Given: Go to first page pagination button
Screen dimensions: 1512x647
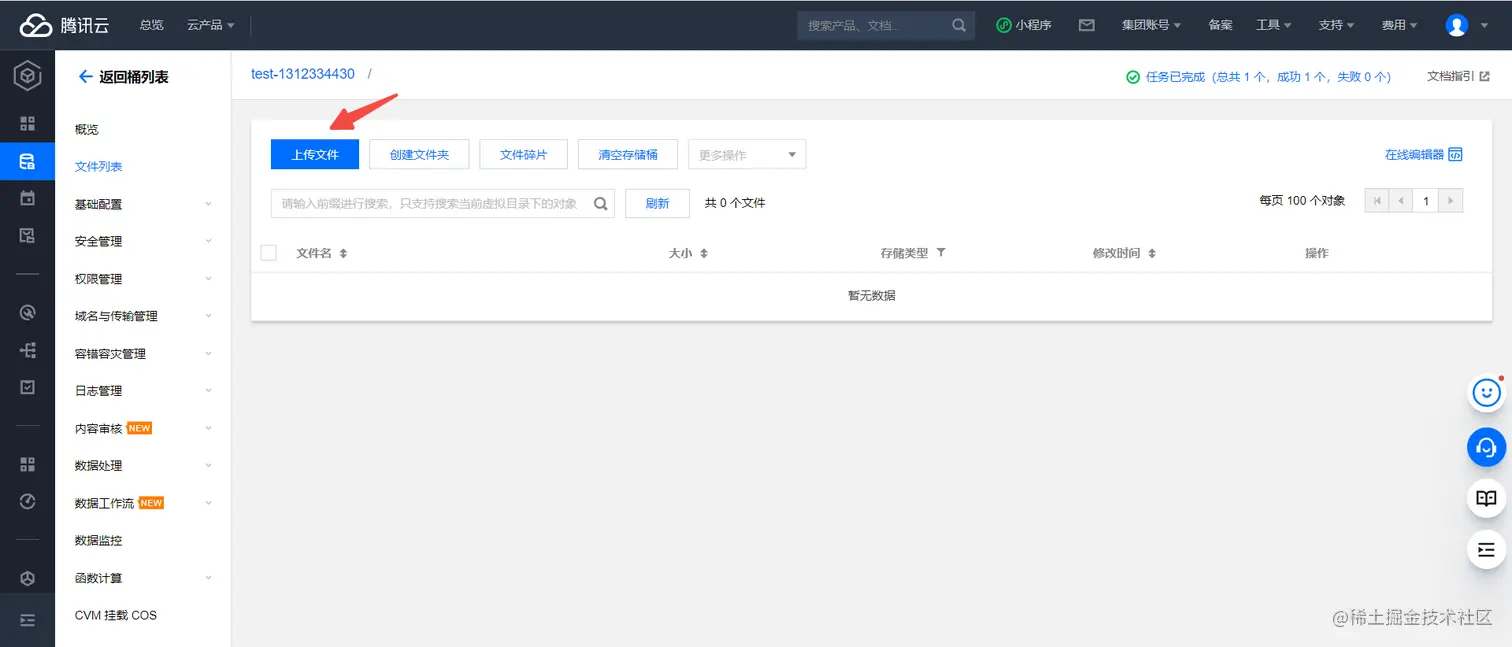Looking at the screenshot, I should [1377, 201].
